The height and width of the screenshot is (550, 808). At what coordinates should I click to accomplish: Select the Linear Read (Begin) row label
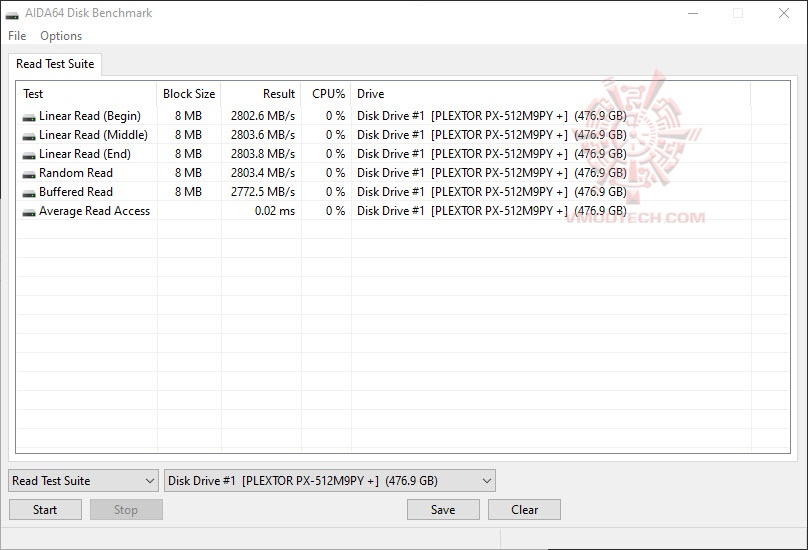coord(90,116)
